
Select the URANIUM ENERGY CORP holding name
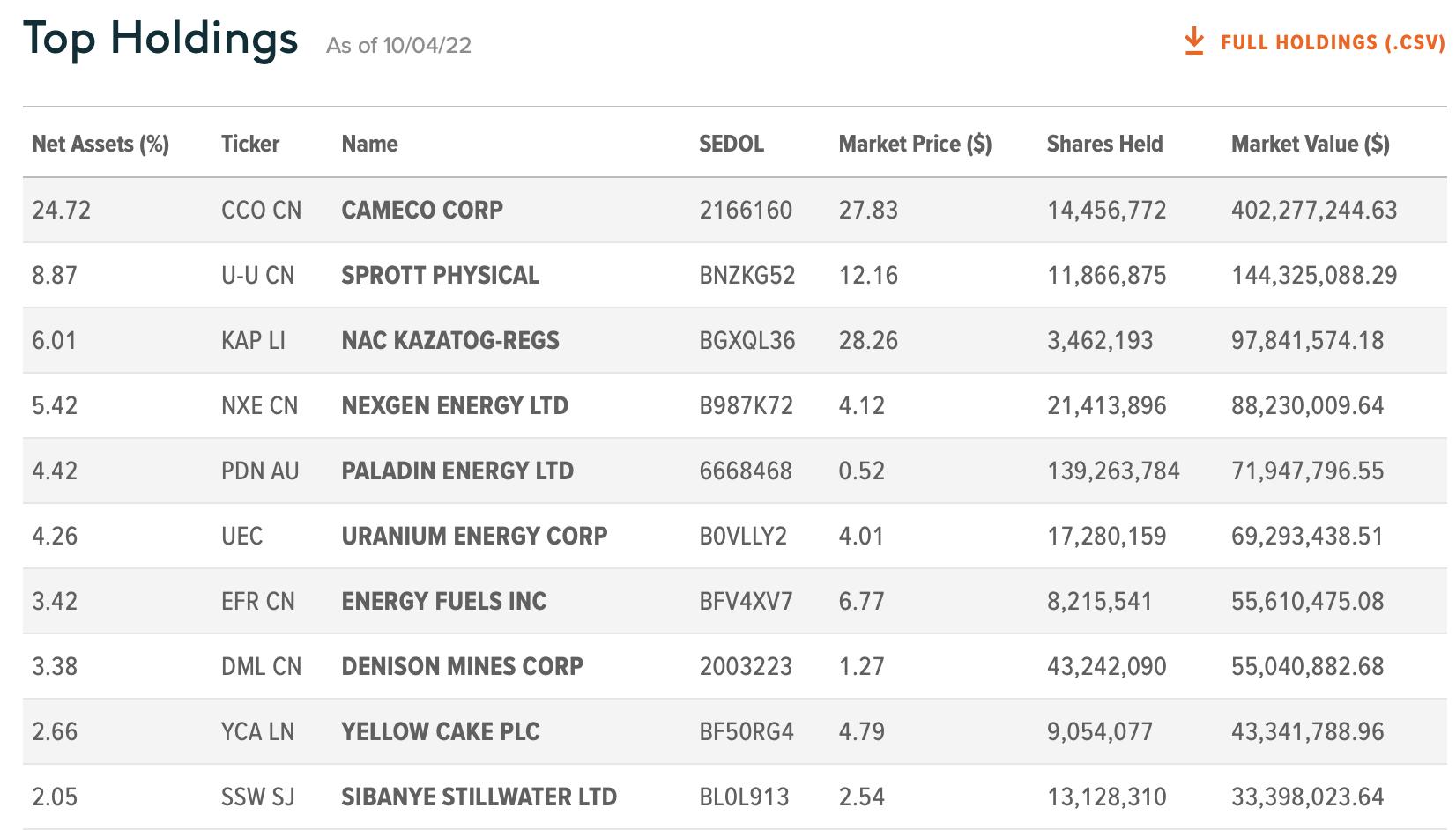pyautogui.click(x=474, y=536)
